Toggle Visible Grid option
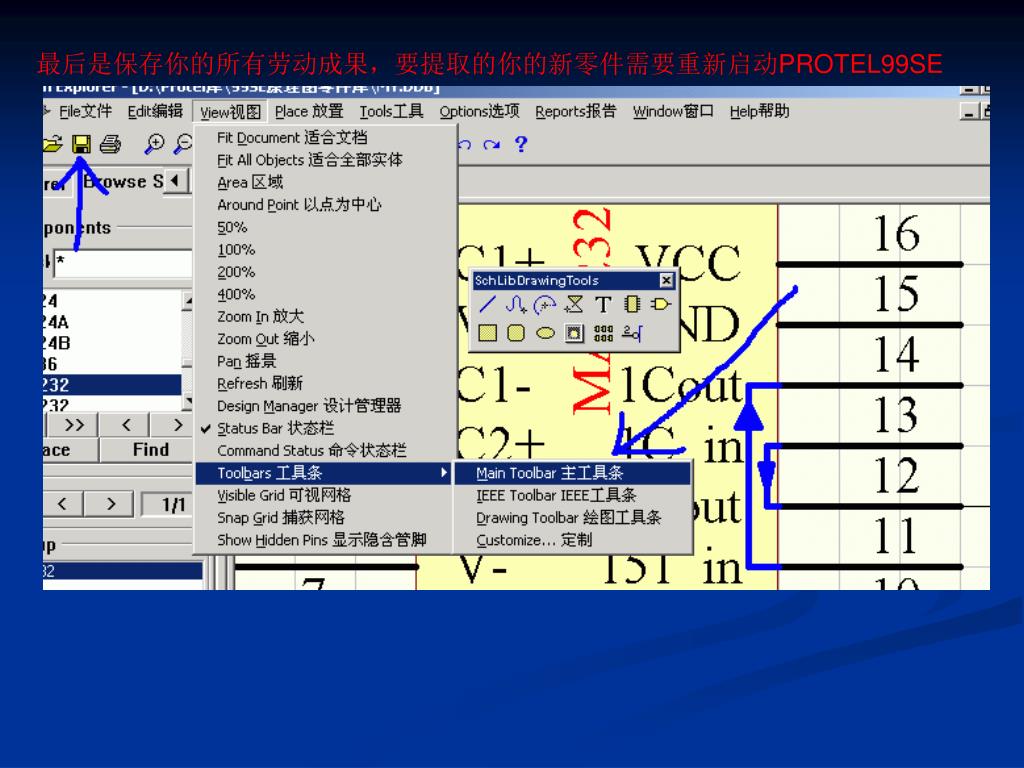This screenshot has height=768, width=1024. click(325, 495)
